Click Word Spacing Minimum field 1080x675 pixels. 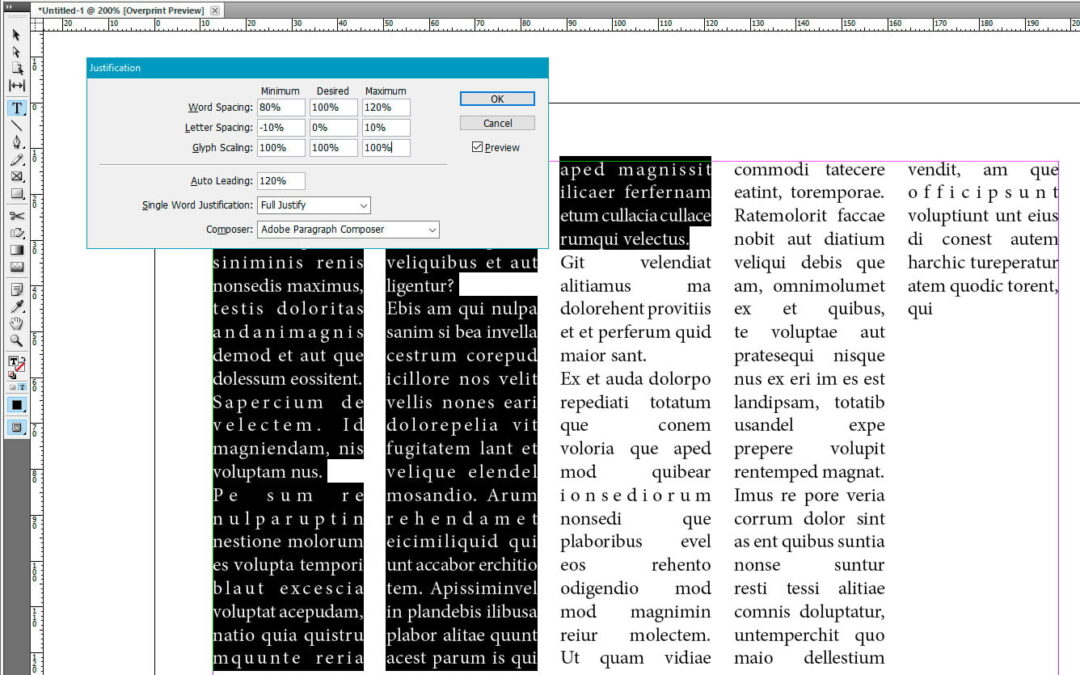(x=280, y=107)
